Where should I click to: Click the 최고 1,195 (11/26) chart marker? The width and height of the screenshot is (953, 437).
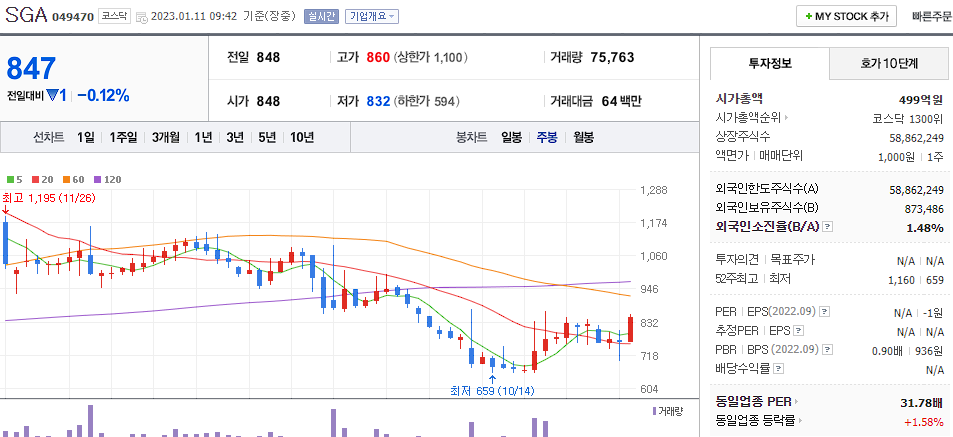(49, 198)
